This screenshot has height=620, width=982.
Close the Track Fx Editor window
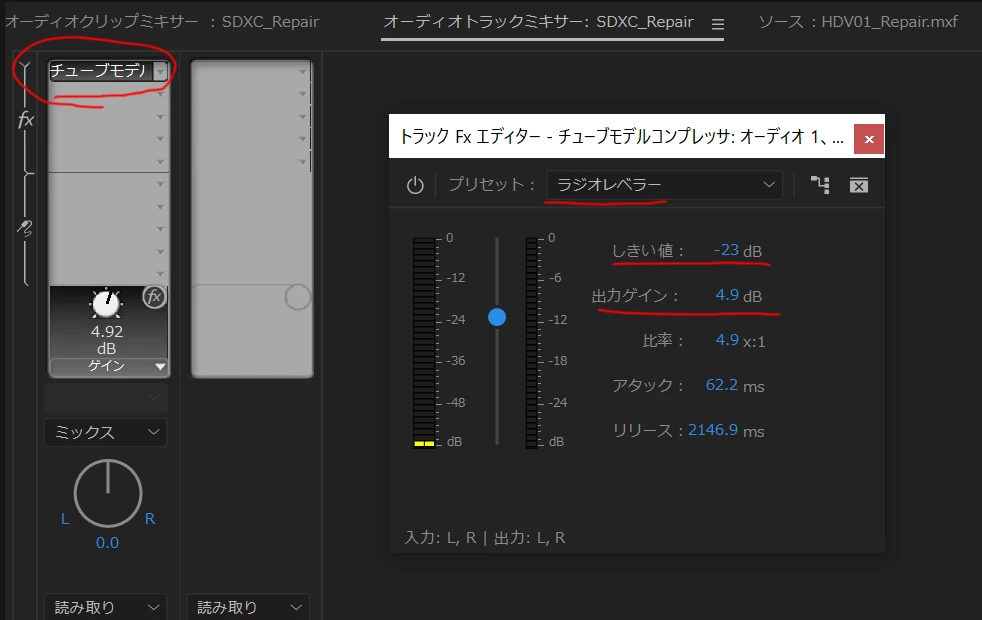(x=869, y=139)
